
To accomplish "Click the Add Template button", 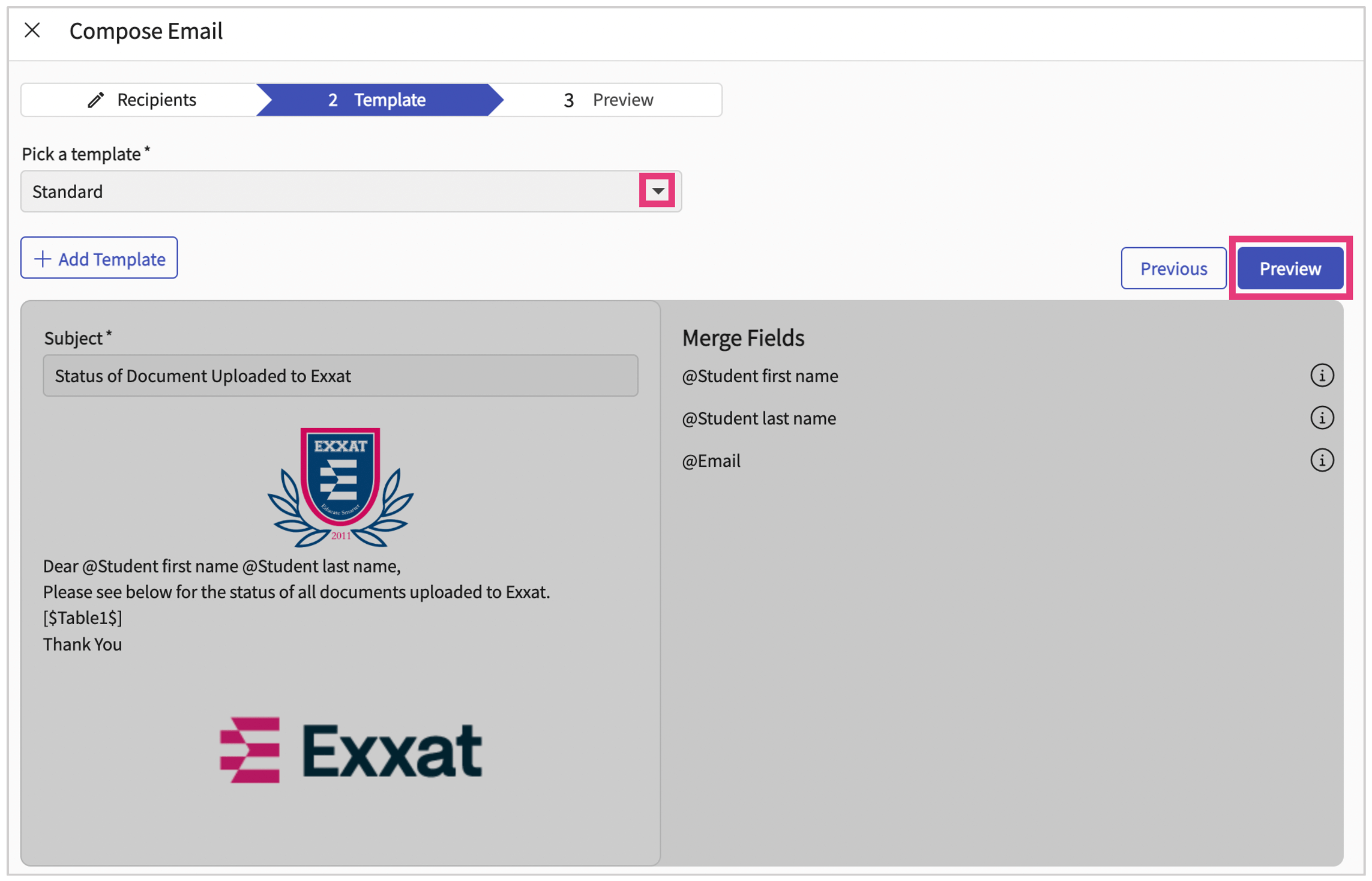I will (98, 259).
